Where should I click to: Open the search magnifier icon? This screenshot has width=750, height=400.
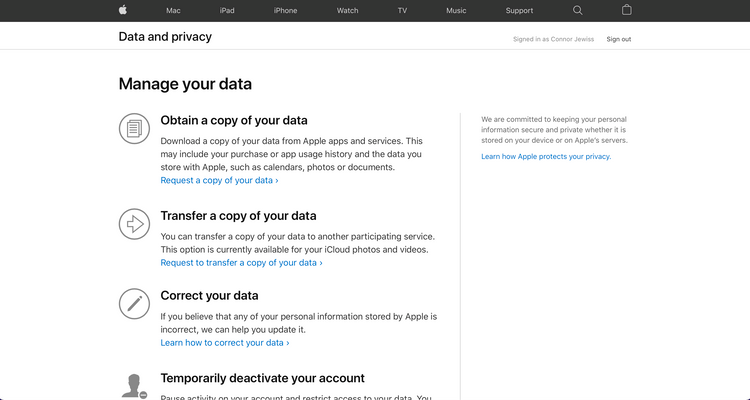(x=577, y=10)
